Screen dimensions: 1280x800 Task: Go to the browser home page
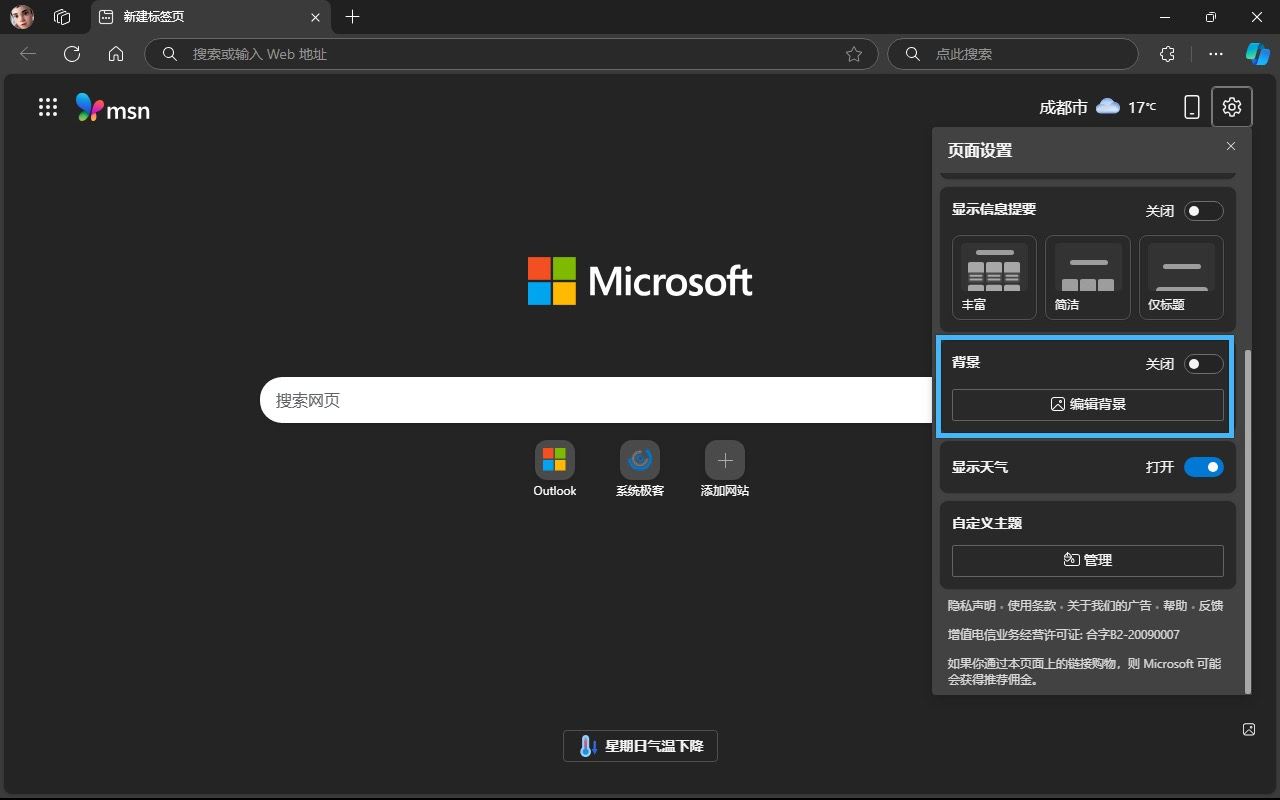coord(116,54)
